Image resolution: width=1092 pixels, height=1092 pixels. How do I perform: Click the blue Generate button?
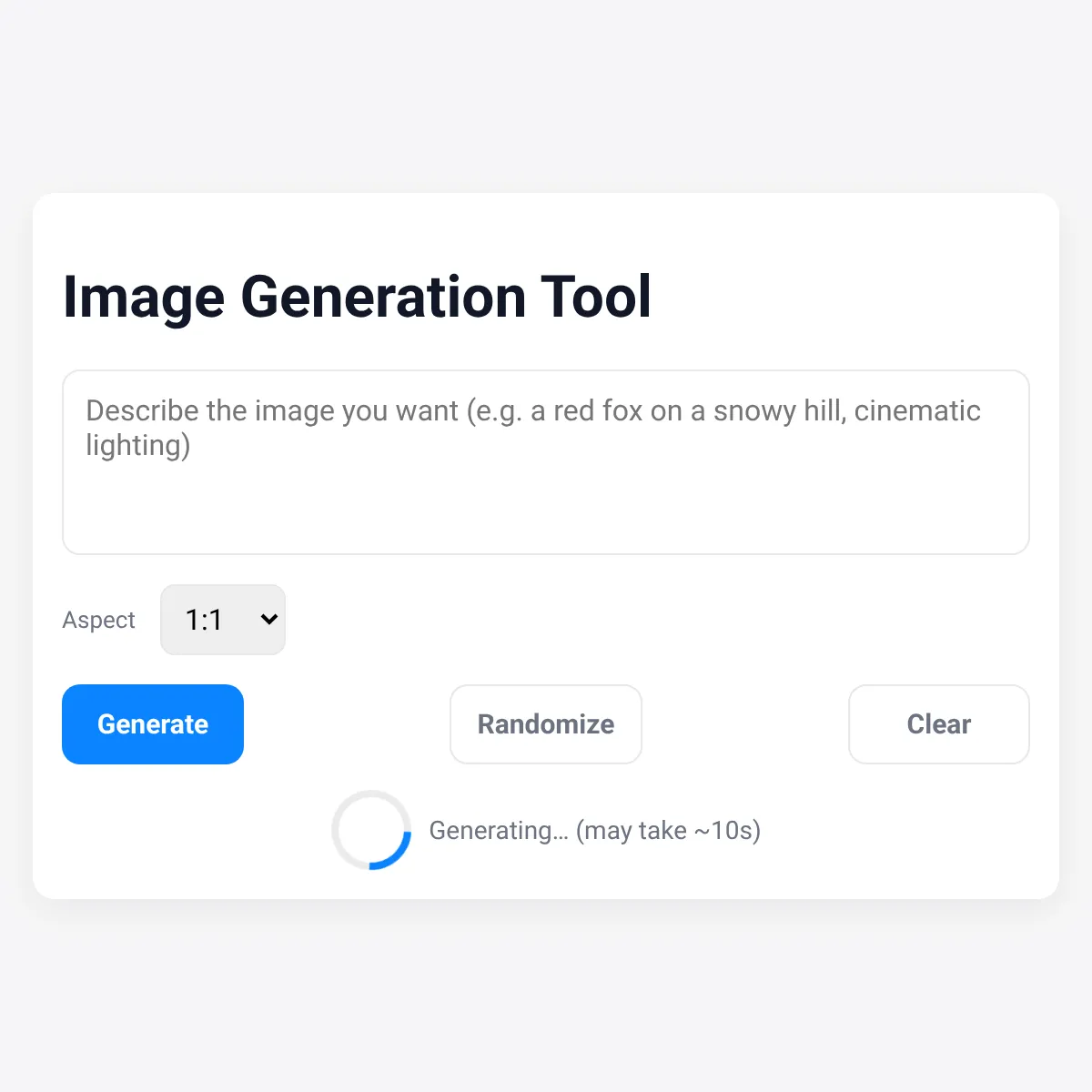coord(153,724)
